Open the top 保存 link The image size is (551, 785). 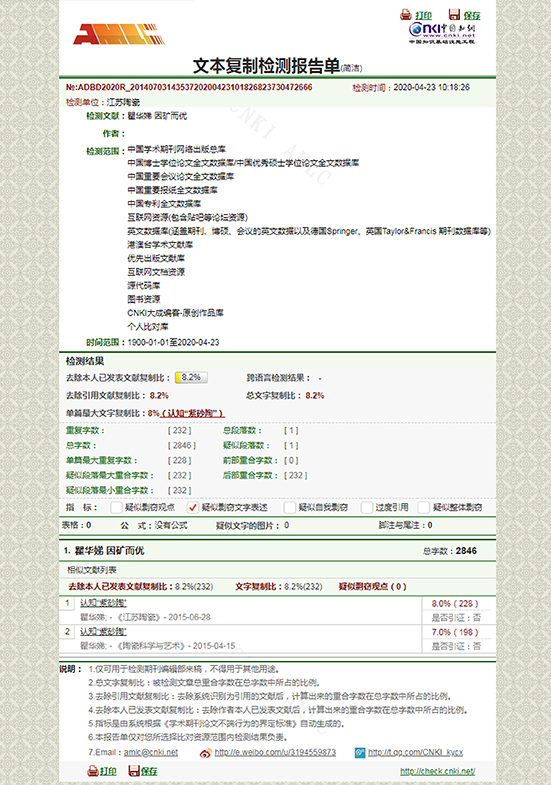pos(472,16)
